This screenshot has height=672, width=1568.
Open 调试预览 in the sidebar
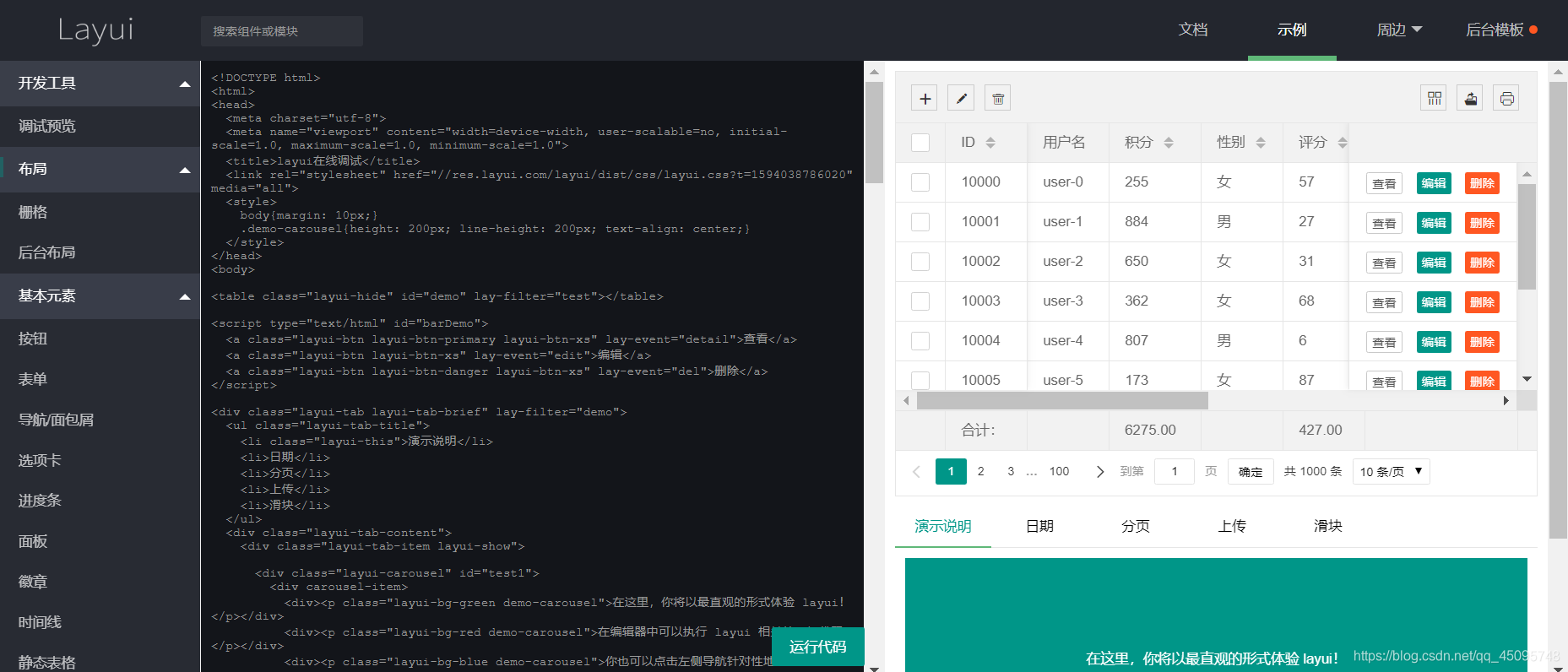pyautogui.click(x=100, y=127)
